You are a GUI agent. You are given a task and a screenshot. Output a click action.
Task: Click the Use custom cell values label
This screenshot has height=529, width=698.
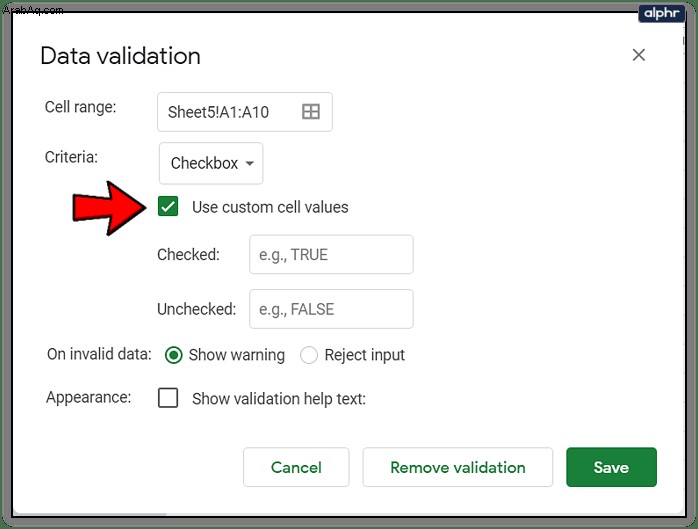tap(270, 207)
